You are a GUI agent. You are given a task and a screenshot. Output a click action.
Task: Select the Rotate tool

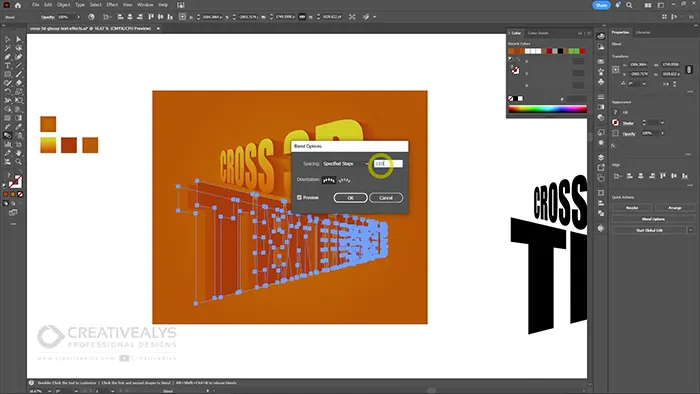click(x=8, y=91)
